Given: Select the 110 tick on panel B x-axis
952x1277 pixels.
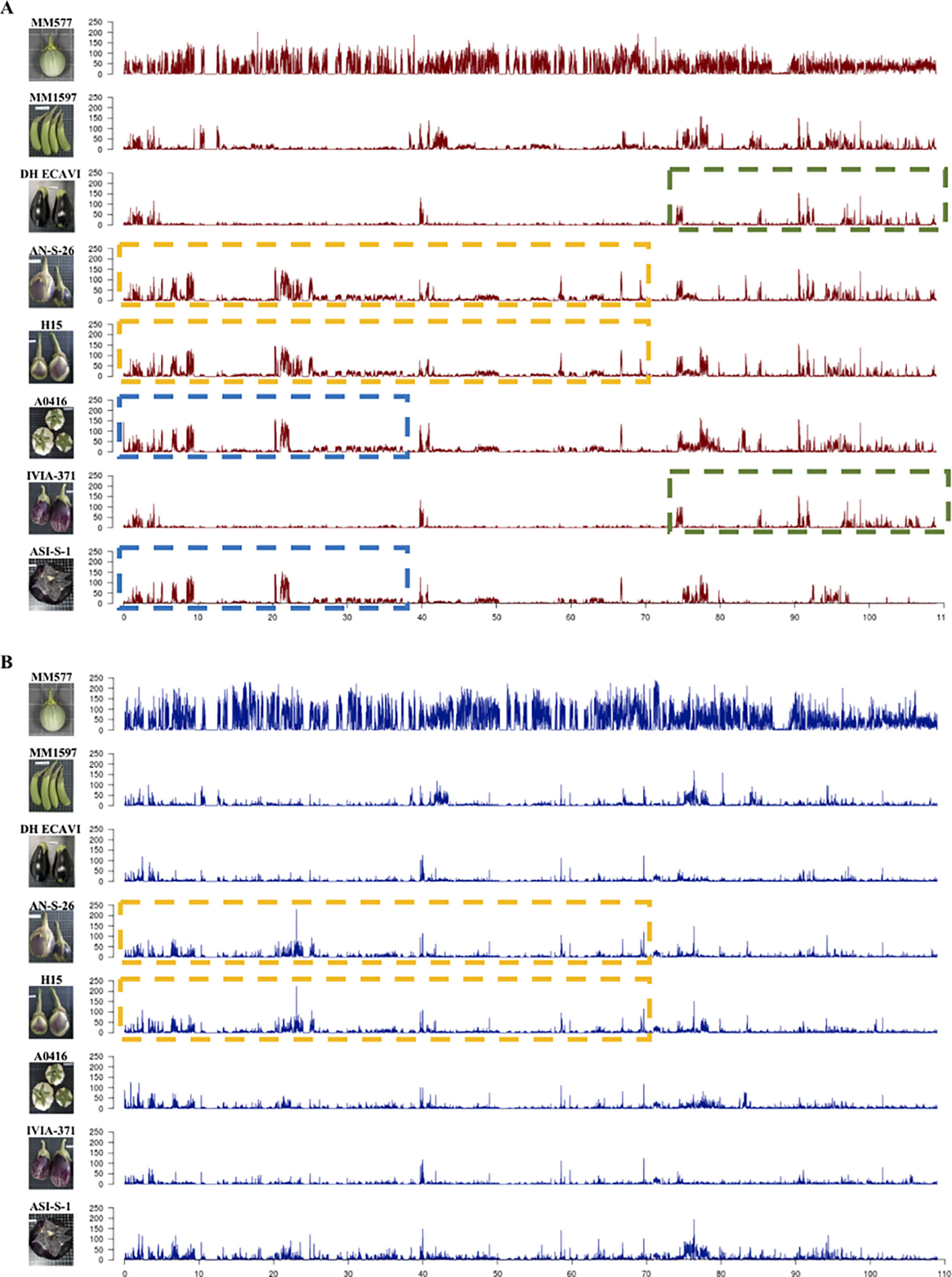Looking at the screenshot, I should 943,1272.
